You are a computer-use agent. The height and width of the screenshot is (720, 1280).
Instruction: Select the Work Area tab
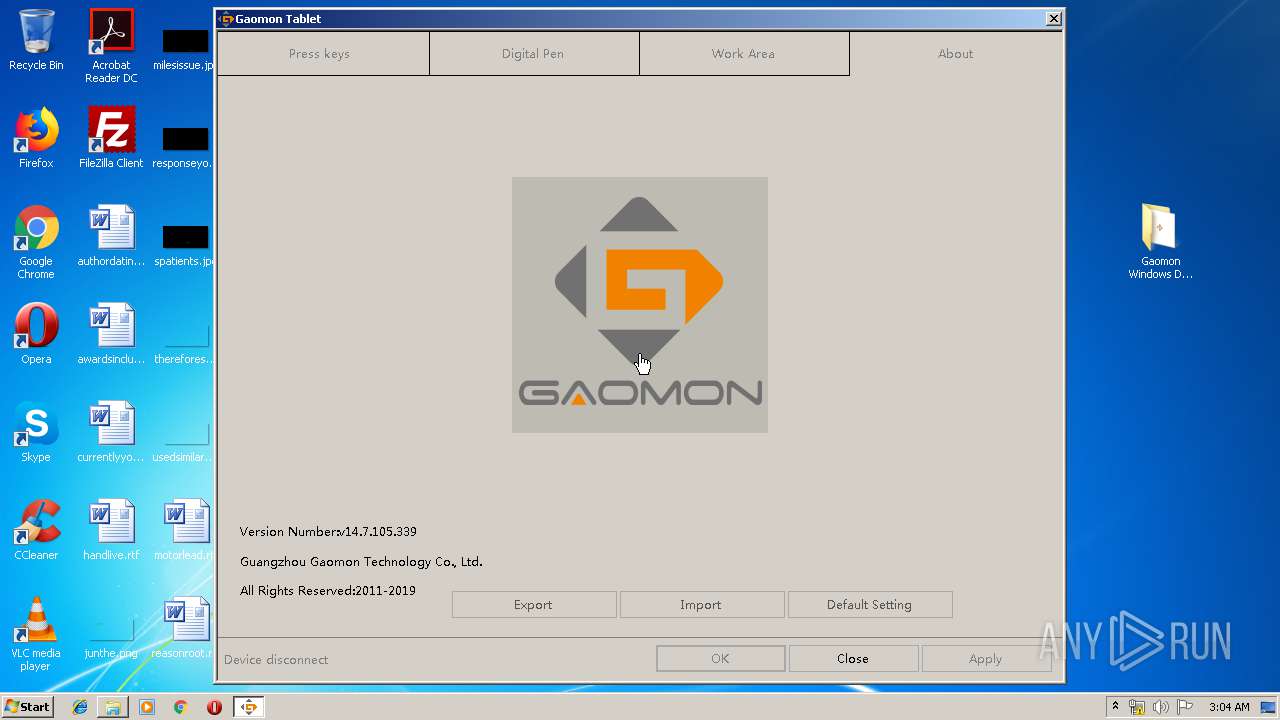pyautogui.click(x=744, y=54)
